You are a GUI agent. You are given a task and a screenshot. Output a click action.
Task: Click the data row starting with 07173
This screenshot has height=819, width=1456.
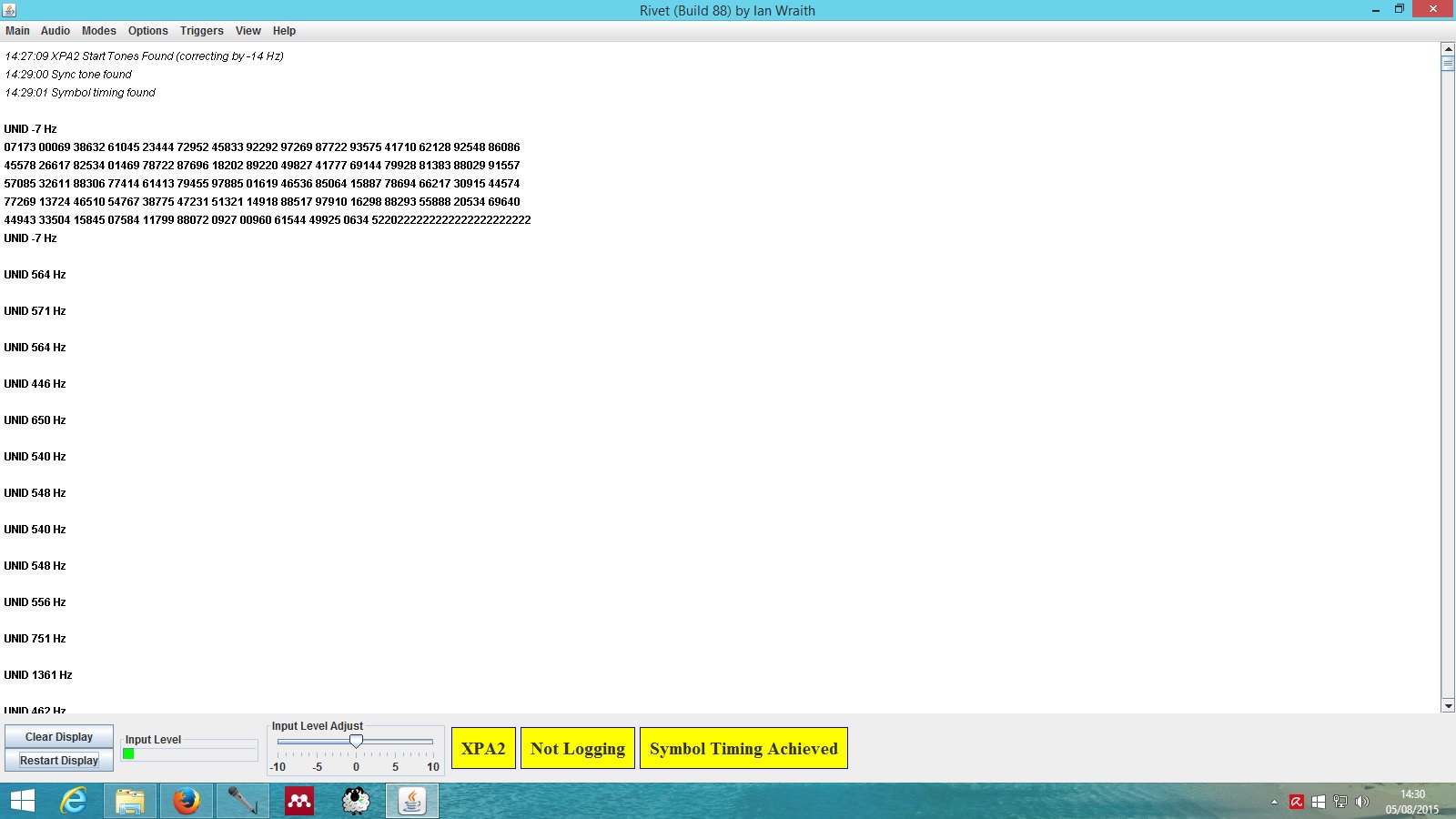click(x=262, y=147)
